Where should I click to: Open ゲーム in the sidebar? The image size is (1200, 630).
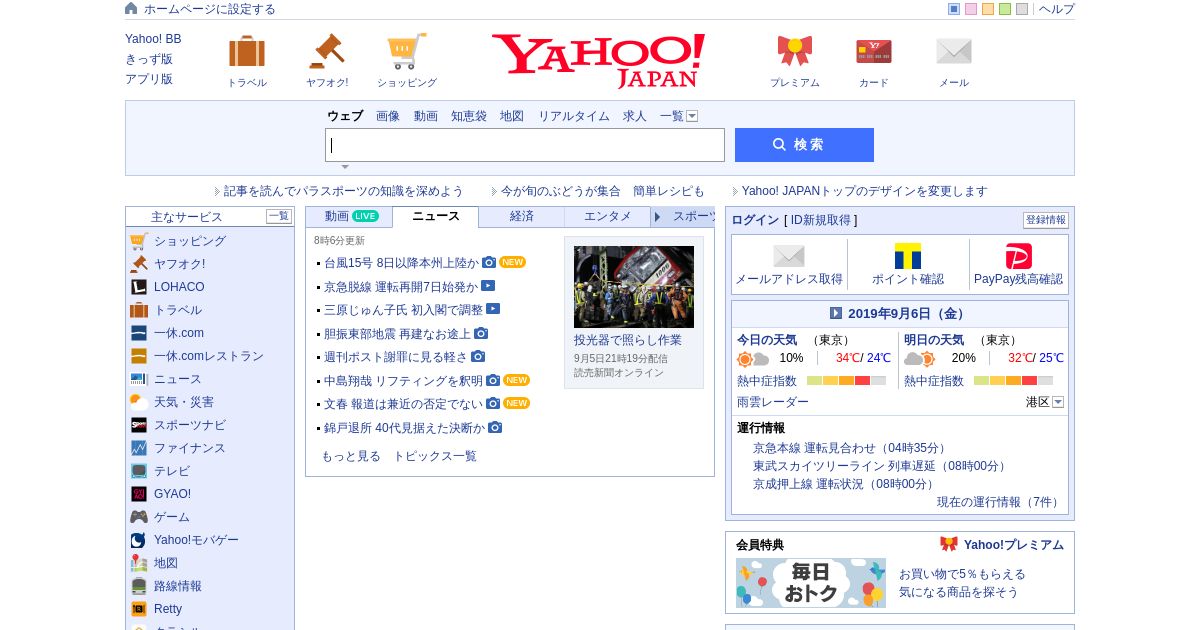click(172, 517)
